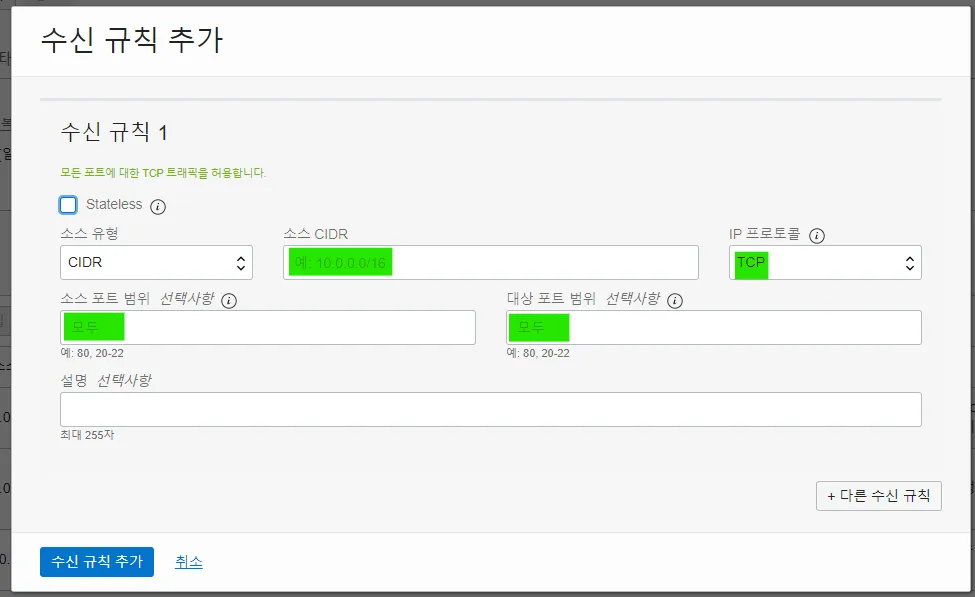
Task: Open the 소스 유형 dropdown showing CIDR
Action: click(x=156, y=262)
